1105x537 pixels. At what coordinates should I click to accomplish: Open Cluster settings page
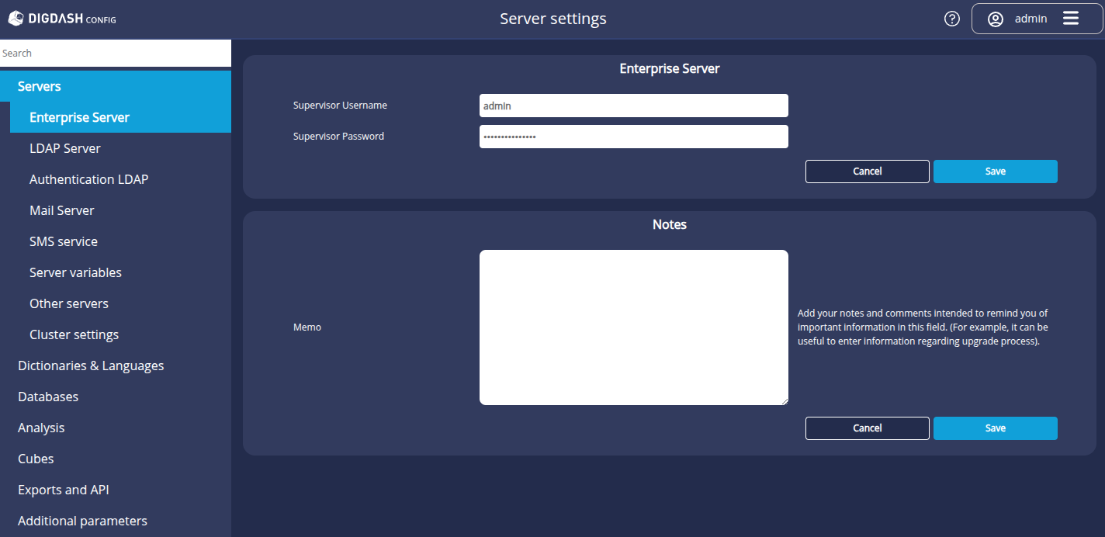tap(74, 335)
